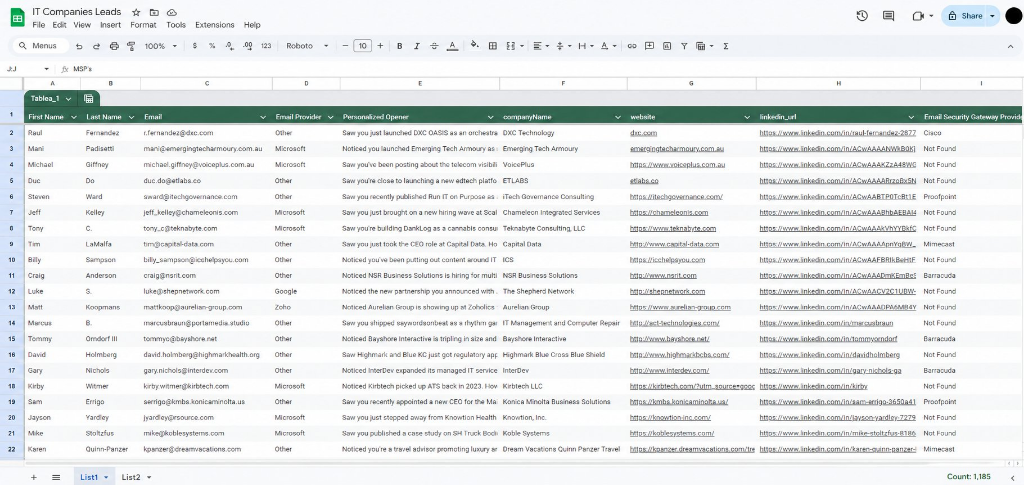This screenshot has height=485, width=1024.
Task: Increase font size with plus button
Action: 380,46
